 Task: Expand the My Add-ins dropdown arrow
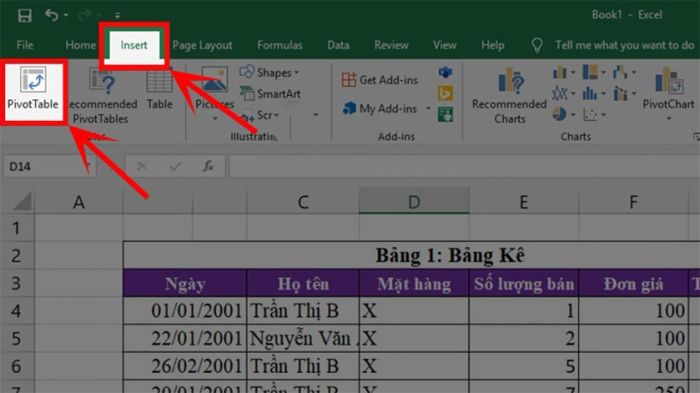click(x=428, y=109)
